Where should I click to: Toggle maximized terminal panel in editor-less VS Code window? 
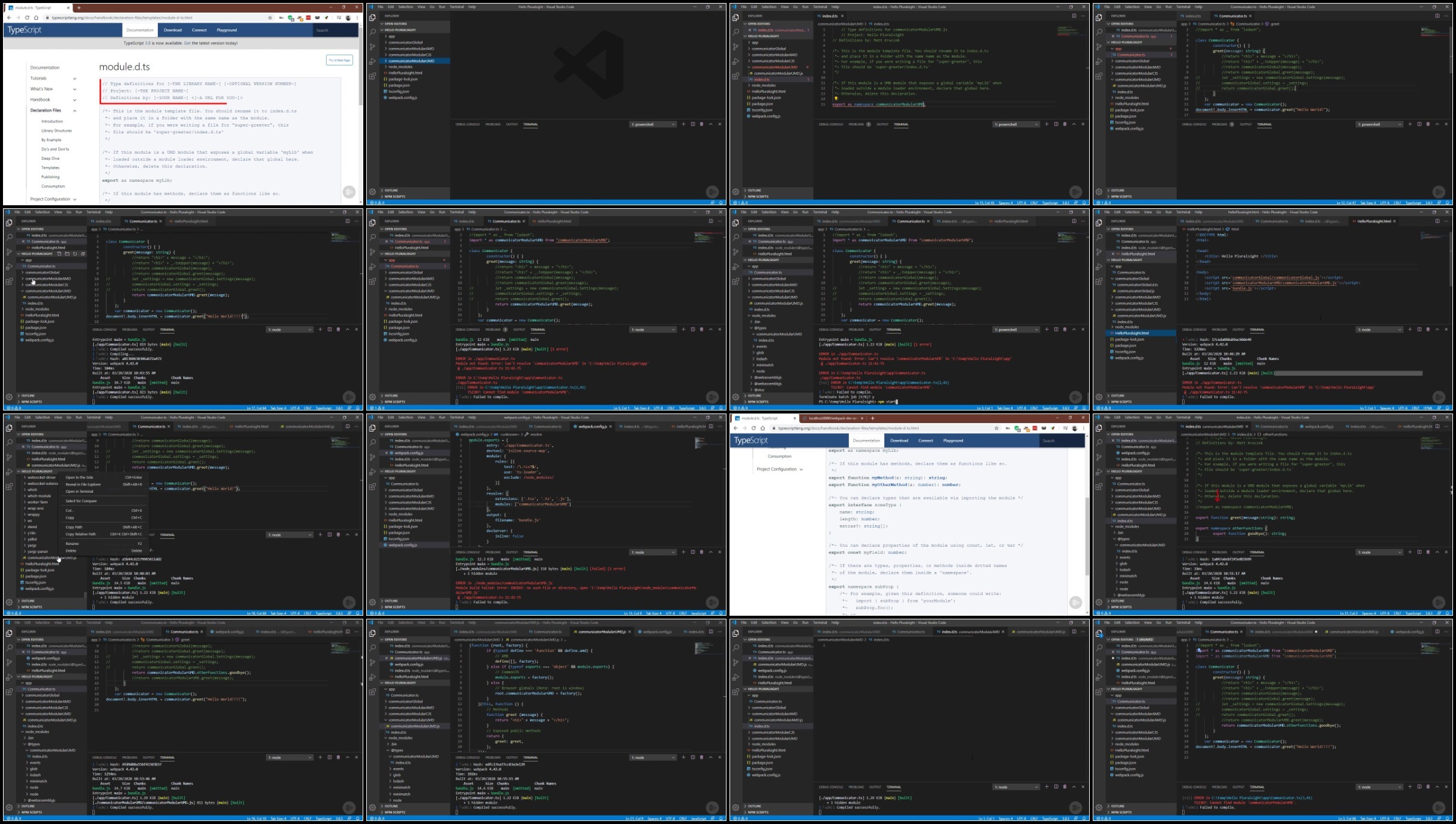[x=711, y=124]
